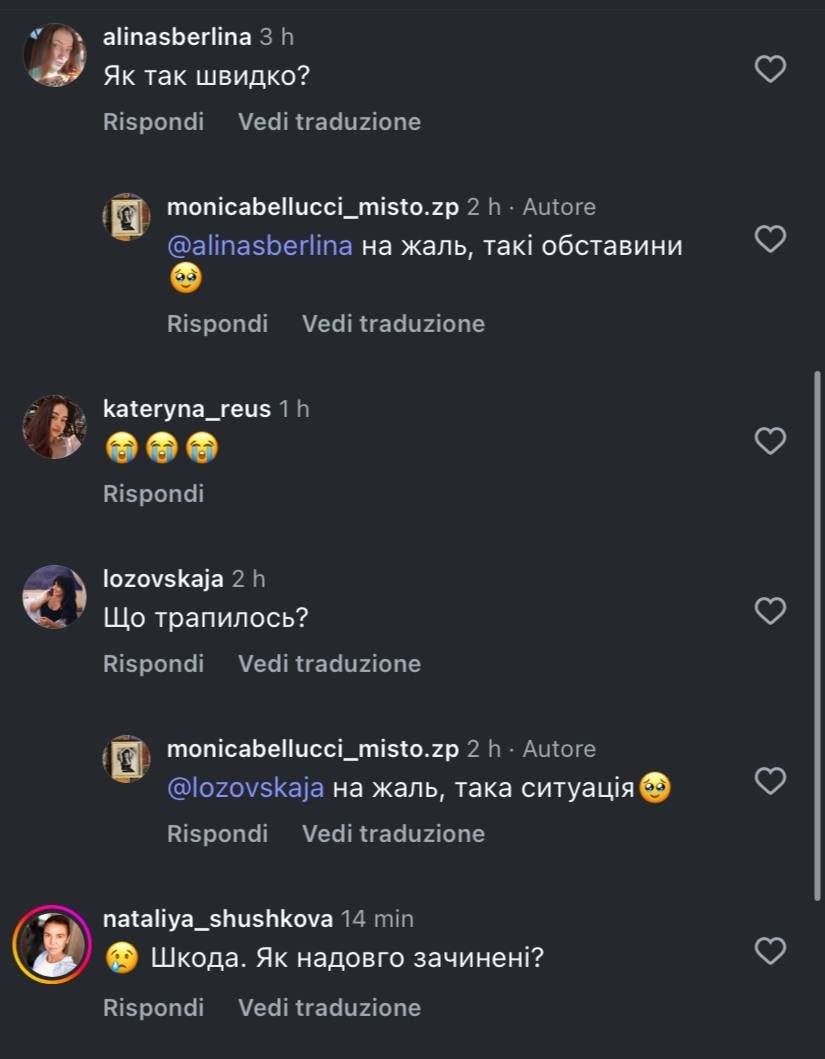Click Rispondi under kateryna_reus's comment

click(x=153, y=494)
